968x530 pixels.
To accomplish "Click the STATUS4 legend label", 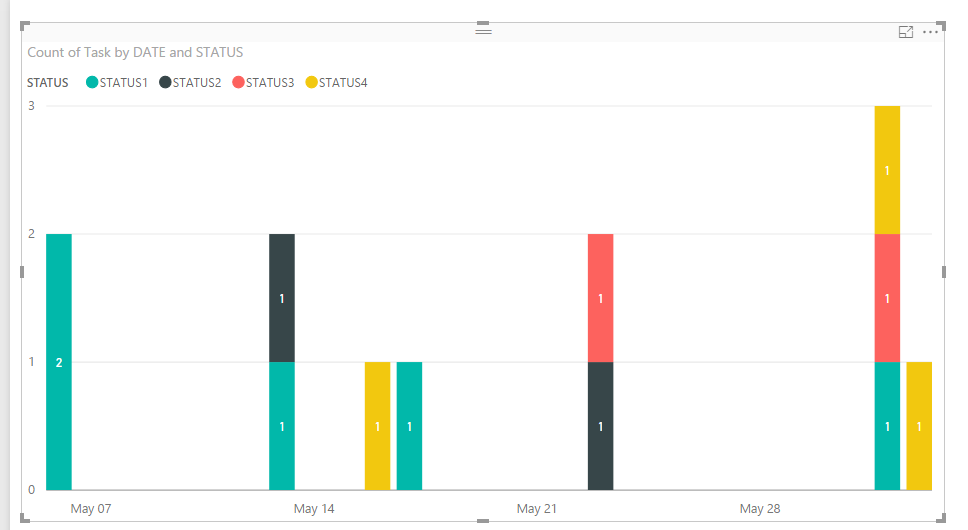I will [x=343, y=83].
